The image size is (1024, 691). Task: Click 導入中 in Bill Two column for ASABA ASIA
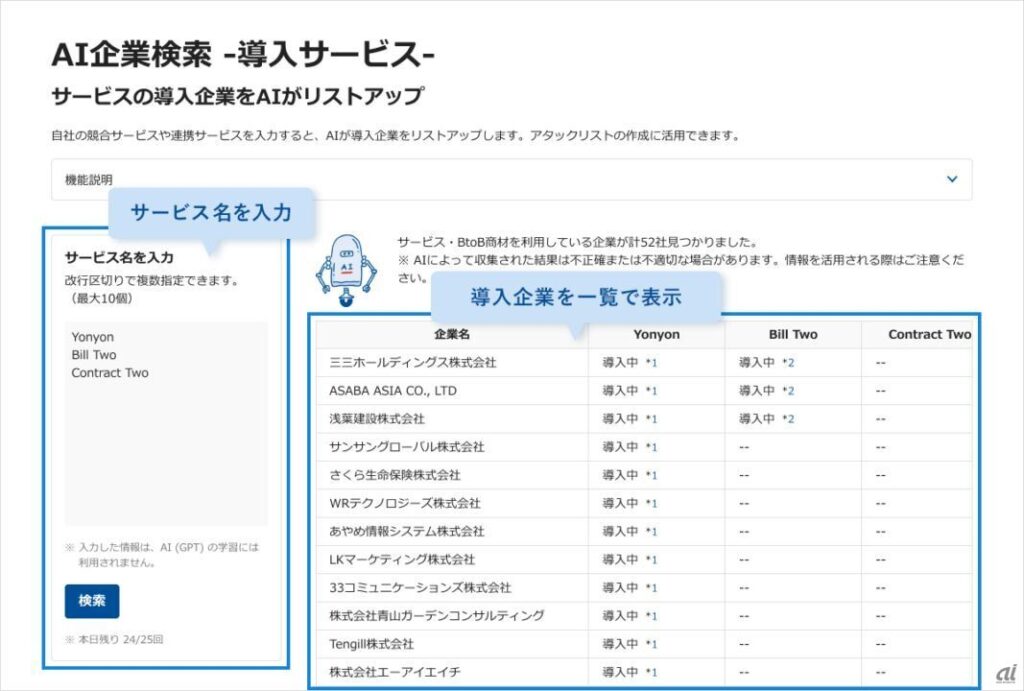click(x=757, y=391)
